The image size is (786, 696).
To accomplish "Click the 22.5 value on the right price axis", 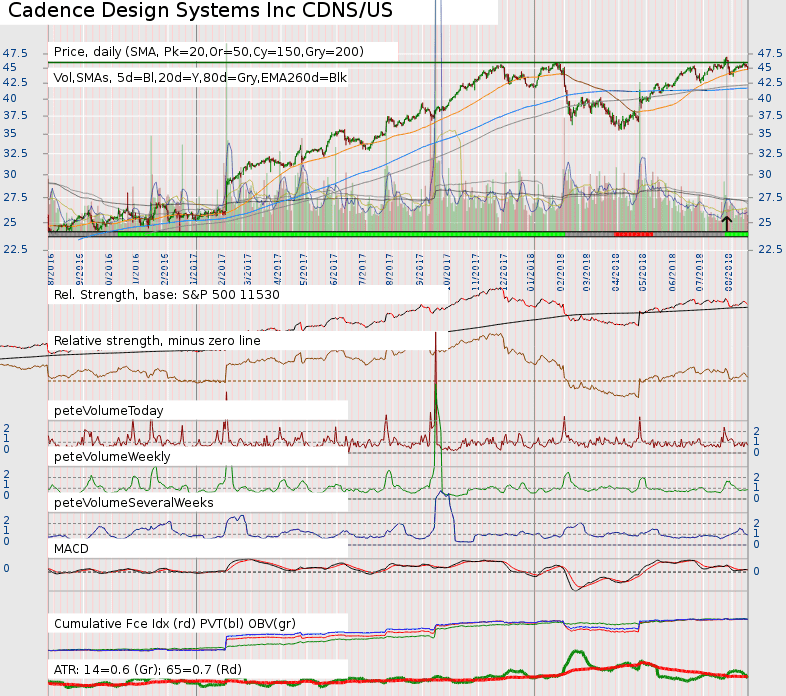I will (x=770, y=249).
